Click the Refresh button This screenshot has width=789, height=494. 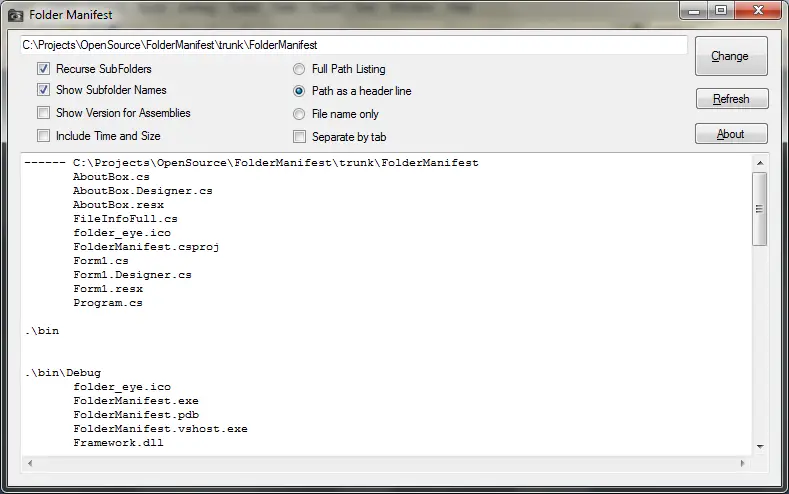point(732,99)
